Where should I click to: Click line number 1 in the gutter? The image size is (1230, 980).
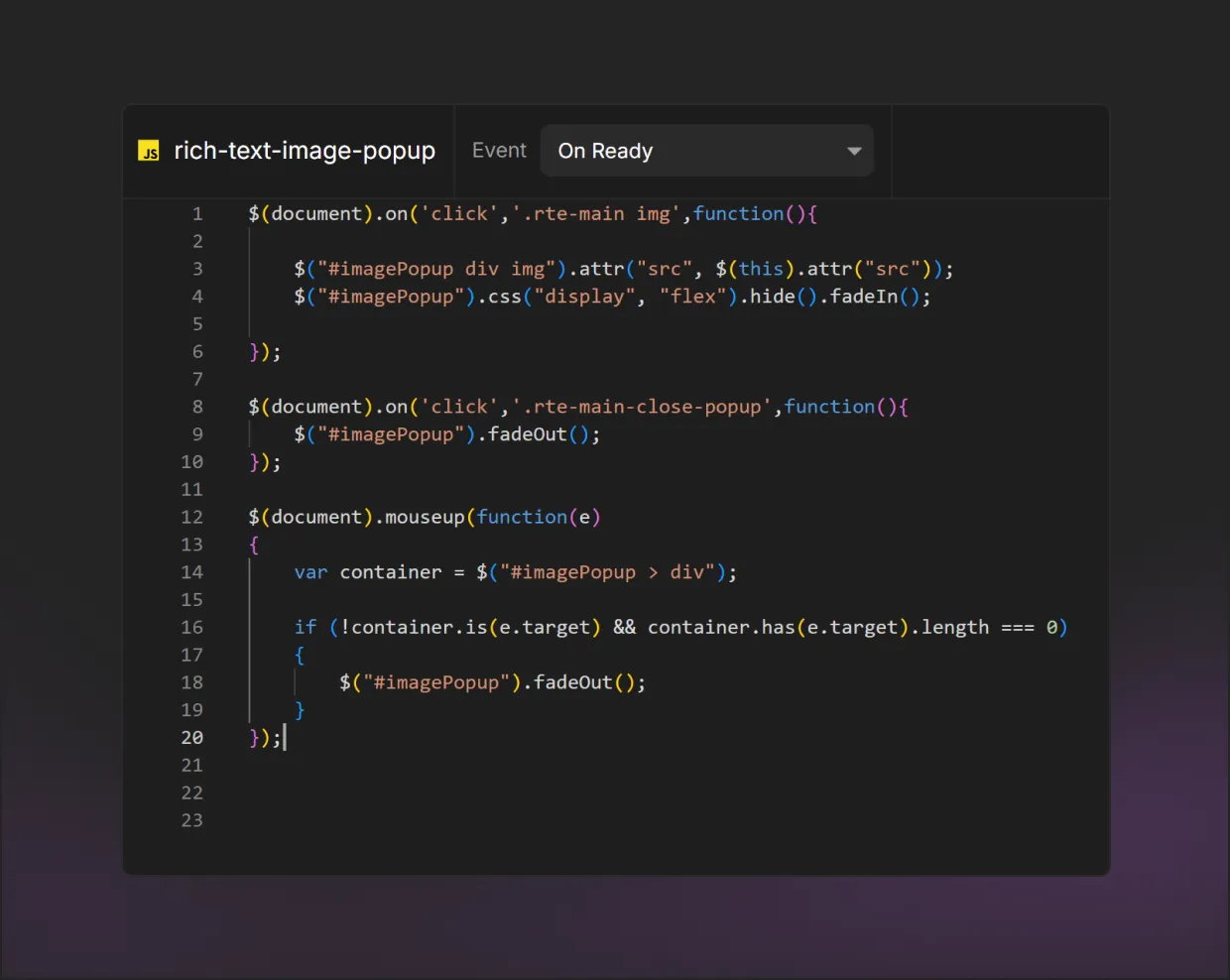click(x=197, y=214)
